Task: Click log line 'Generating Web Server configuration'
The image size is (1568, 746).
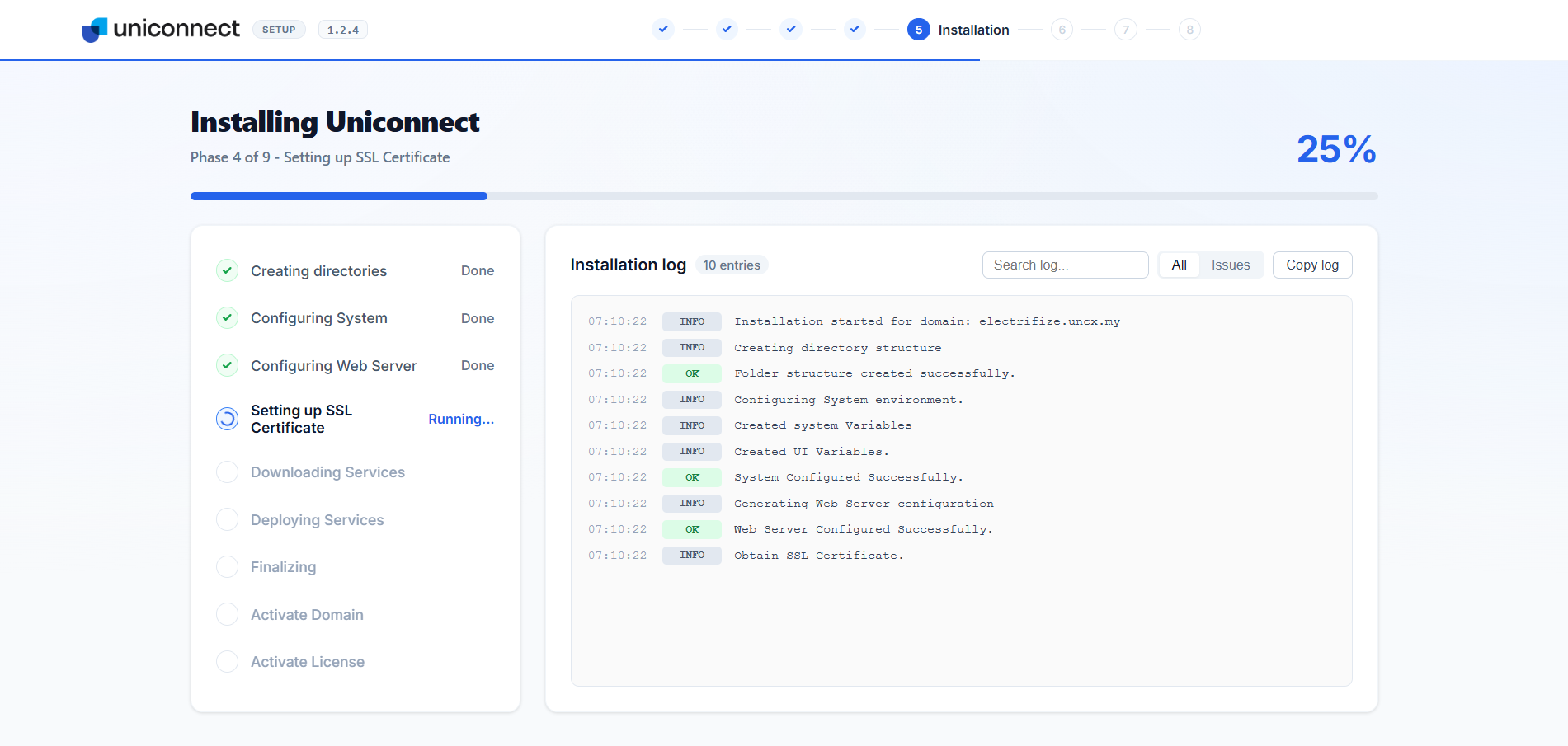Action: click(864, 504)
